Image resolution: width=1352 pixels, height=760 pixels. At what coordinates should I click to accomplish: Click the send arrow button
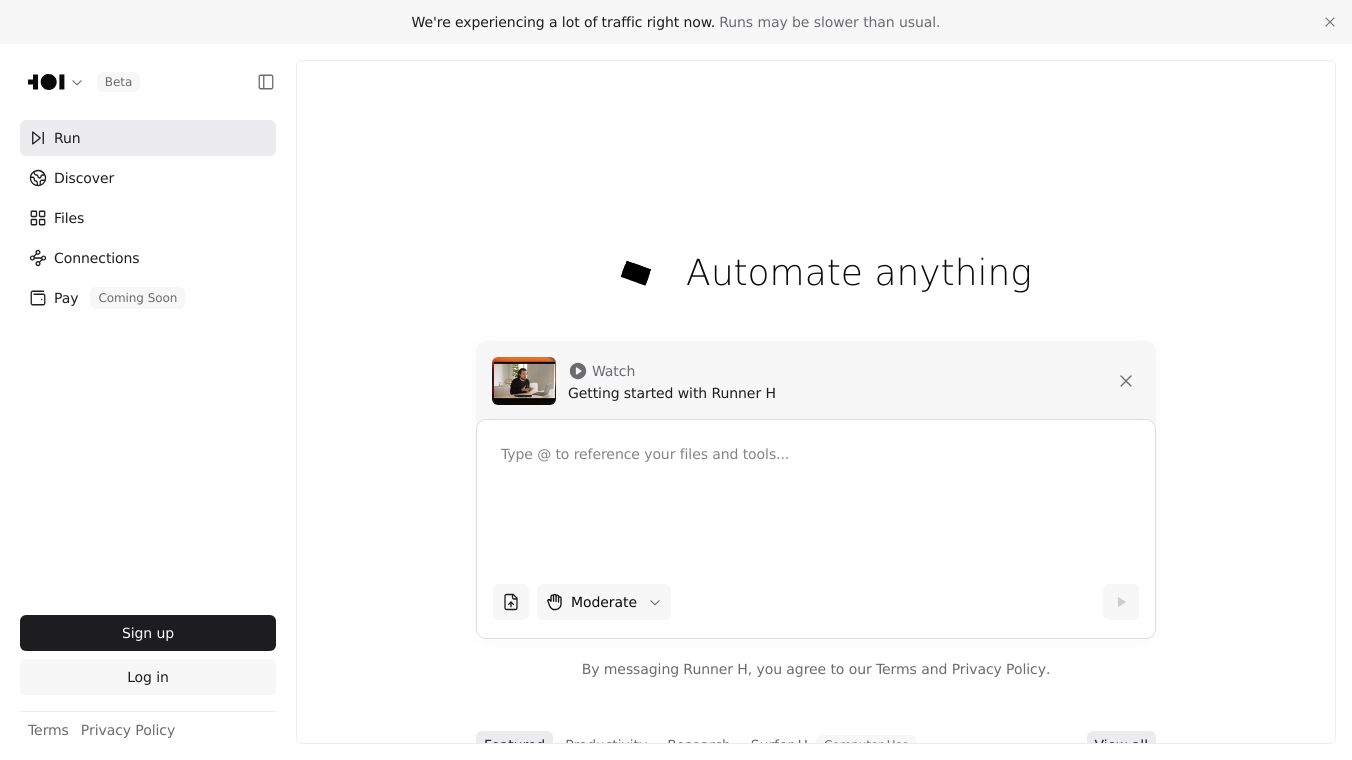click(x=1120, y=602)
